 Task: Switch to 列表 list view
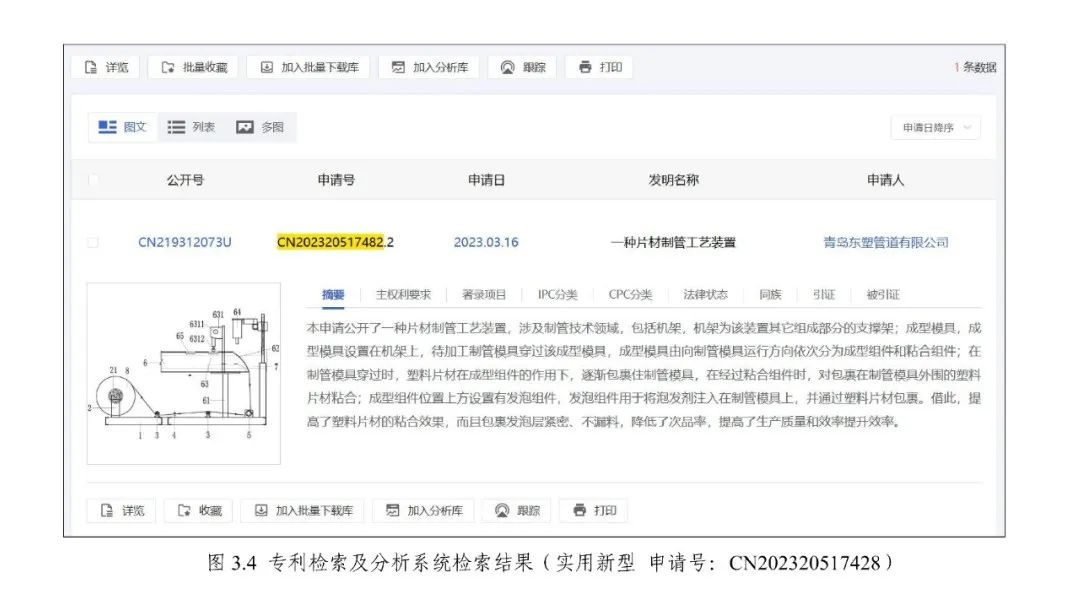click(x=191, y=127)
